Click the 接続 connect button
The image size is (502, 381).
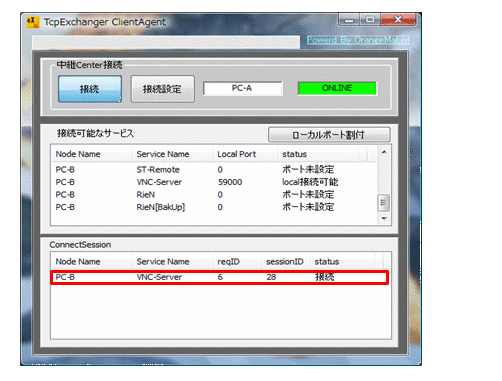pos(90,89)
